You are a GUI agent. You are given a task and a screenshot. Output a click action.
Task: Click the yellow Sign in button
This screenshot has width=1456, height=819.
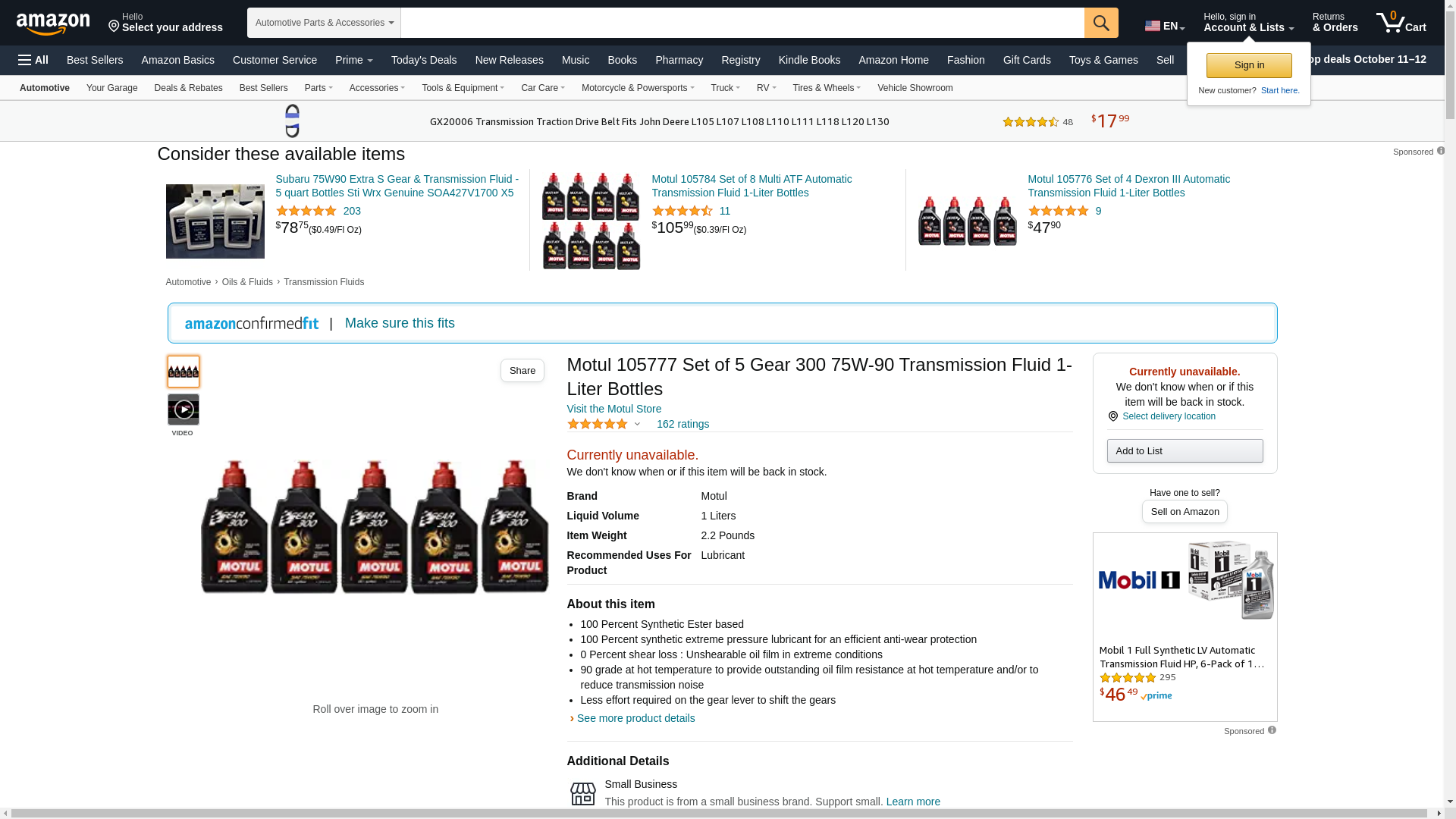click(x=1249, y=65)
